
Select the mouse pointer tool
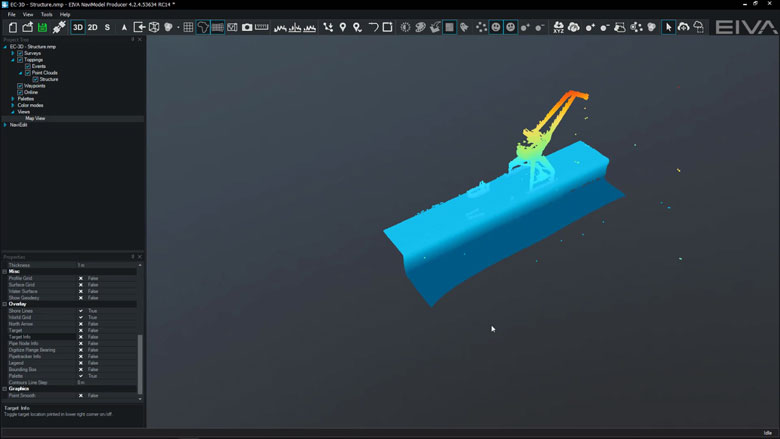pyautogui.click(x=668, y=27)
